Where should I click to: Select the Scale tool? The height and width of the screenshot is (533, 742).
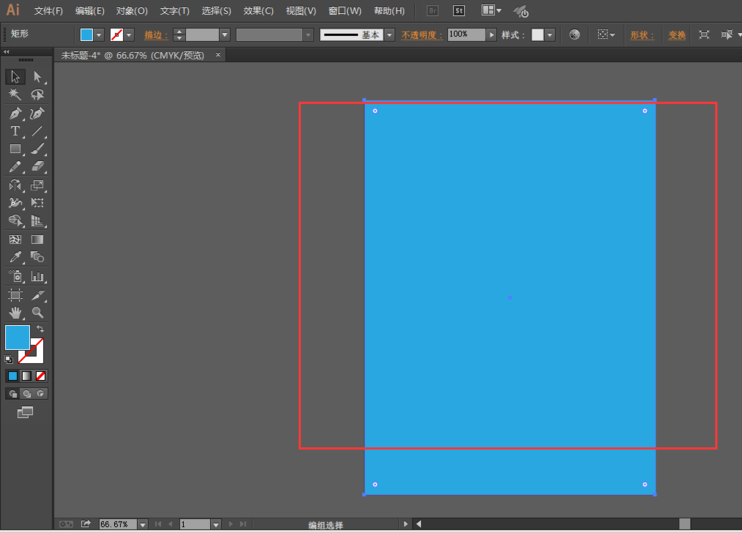click(37, 185)
